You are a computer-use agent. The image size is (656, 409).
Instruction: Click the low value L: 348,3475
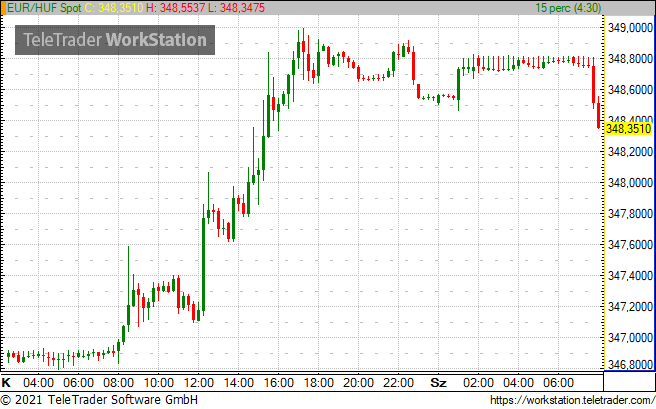236,8
